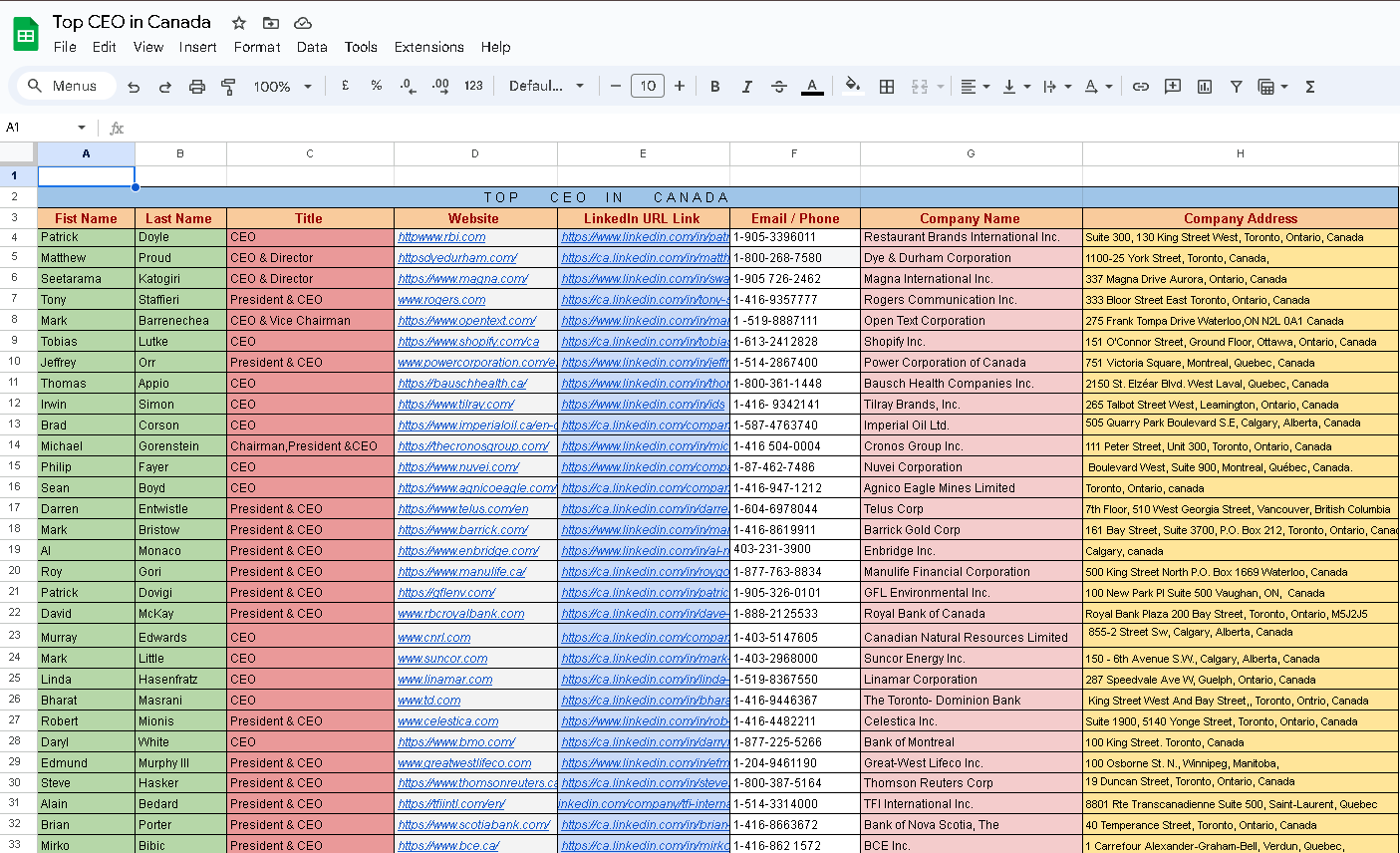Image resolution: width=1400 pixels, height=853 pixels.
Task: Open the www.rogers.com website link
Action: click(441, 300)
